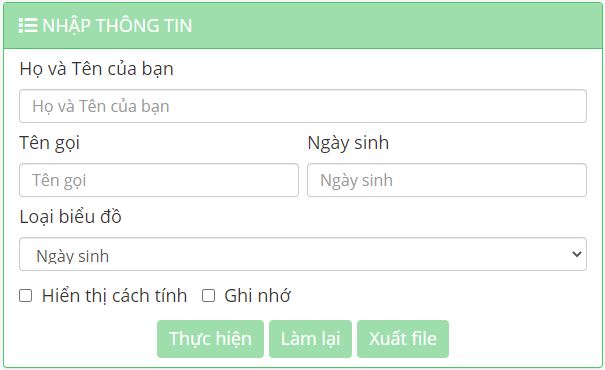Open the Loại biểu đồ dropdown

tap(303, 254)
